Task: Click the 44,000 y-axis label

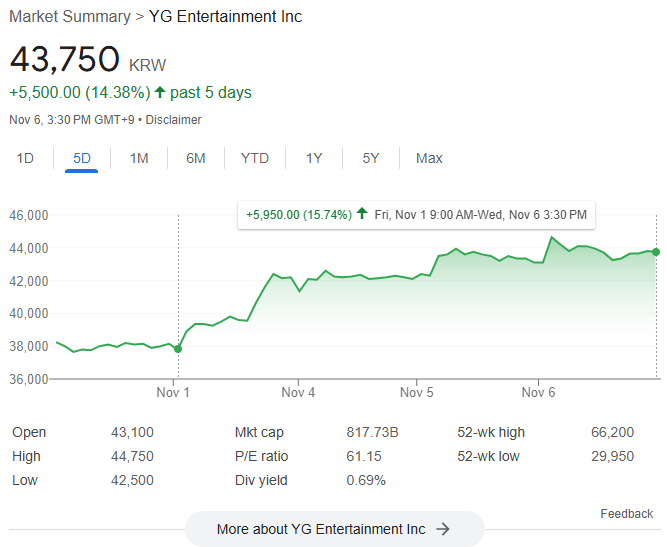Action: pyautogui.click(x=29, y=248)
